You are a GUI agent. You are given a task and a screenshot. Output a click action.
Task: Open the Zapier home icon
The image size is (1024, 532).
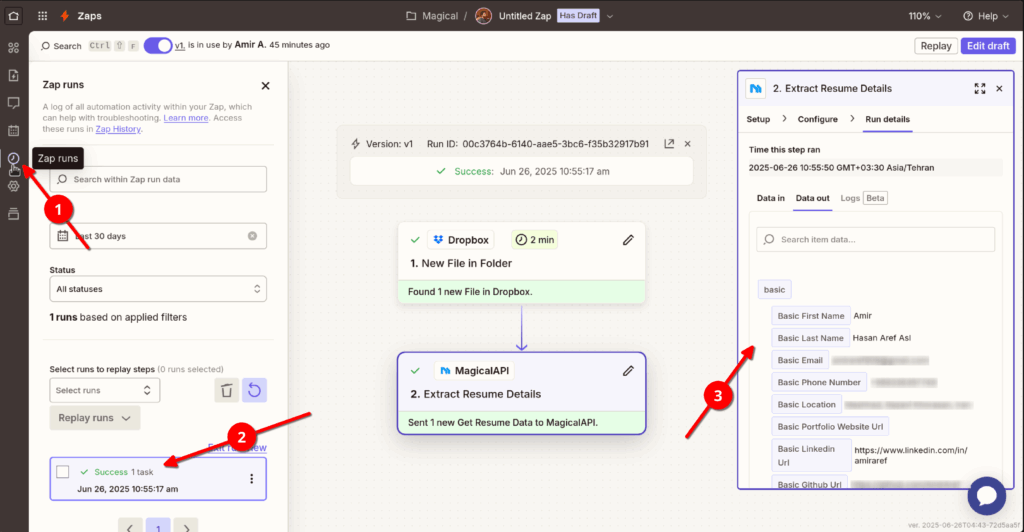coord(13,16)
